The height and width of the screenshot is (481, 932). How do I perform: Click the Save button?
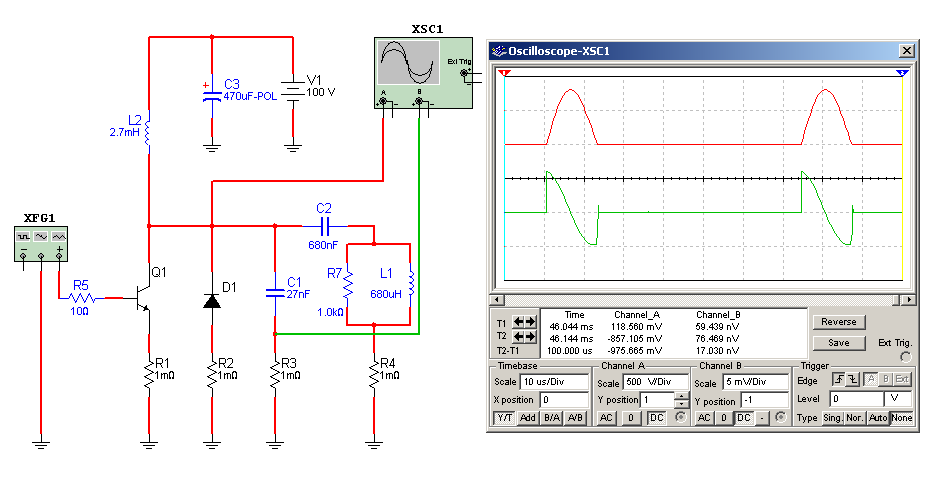[x=838, y=343]
